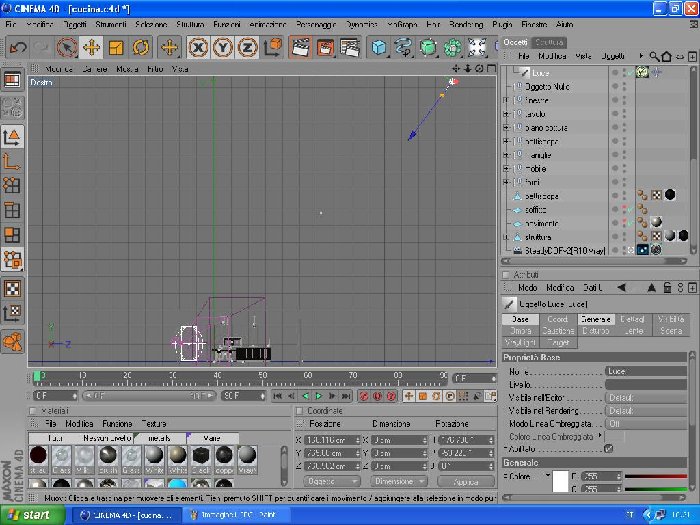The height and width of the screenshot is (525, 700).
Task: Toggle the Attivato checkbox
Action: 608,449
